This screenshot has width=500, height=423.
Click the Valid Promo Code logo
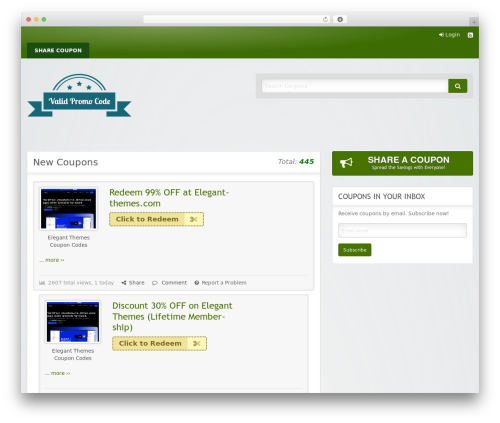point(79,96)
